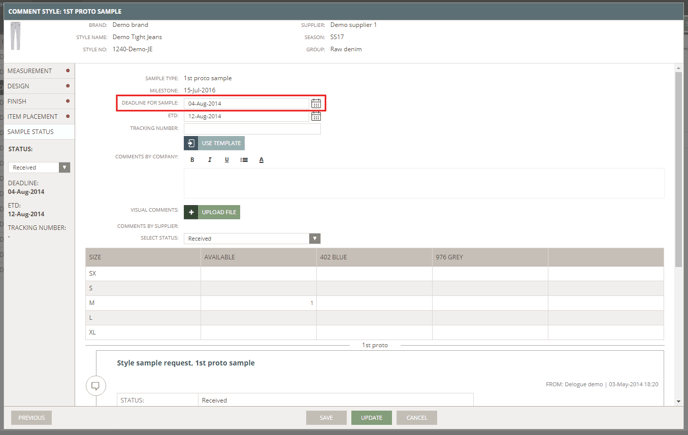Open the ETD calendar picker
The height and width of the screenshot is (435, 688).
pos(316,116)
